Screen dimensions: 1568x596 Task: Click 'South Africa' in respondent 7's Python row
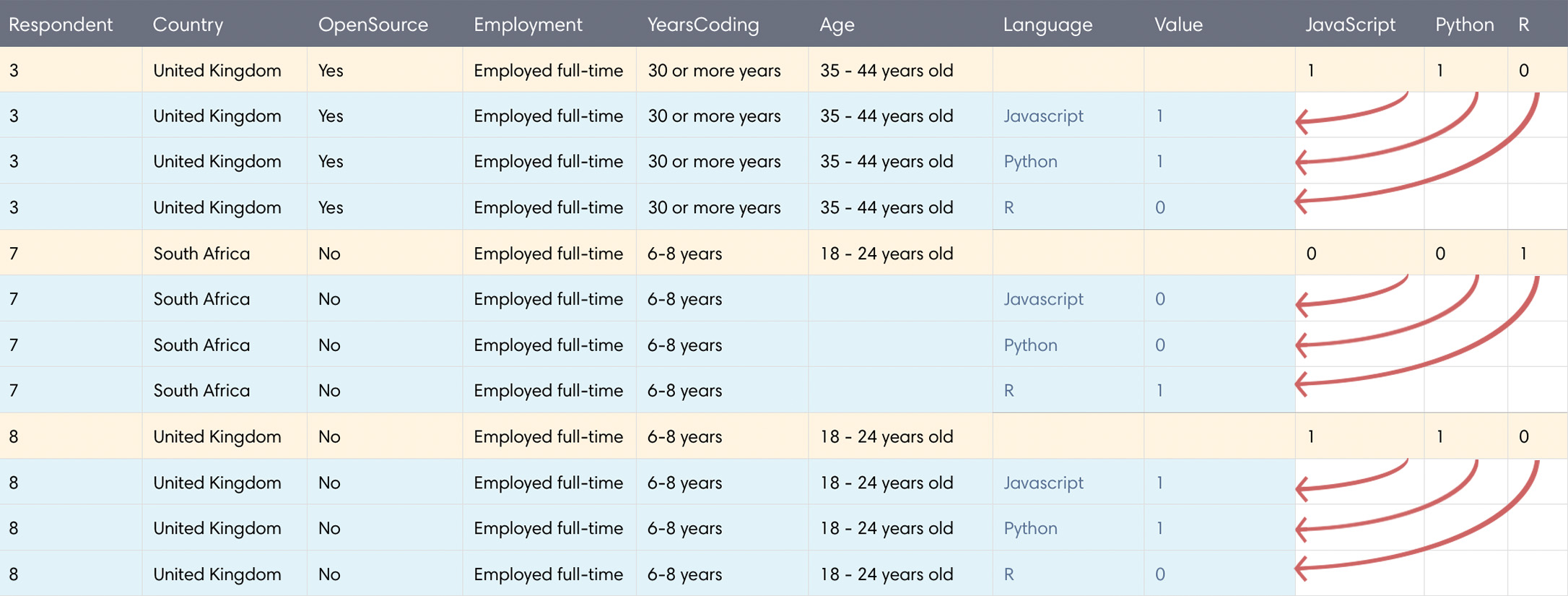pos(201,345)
